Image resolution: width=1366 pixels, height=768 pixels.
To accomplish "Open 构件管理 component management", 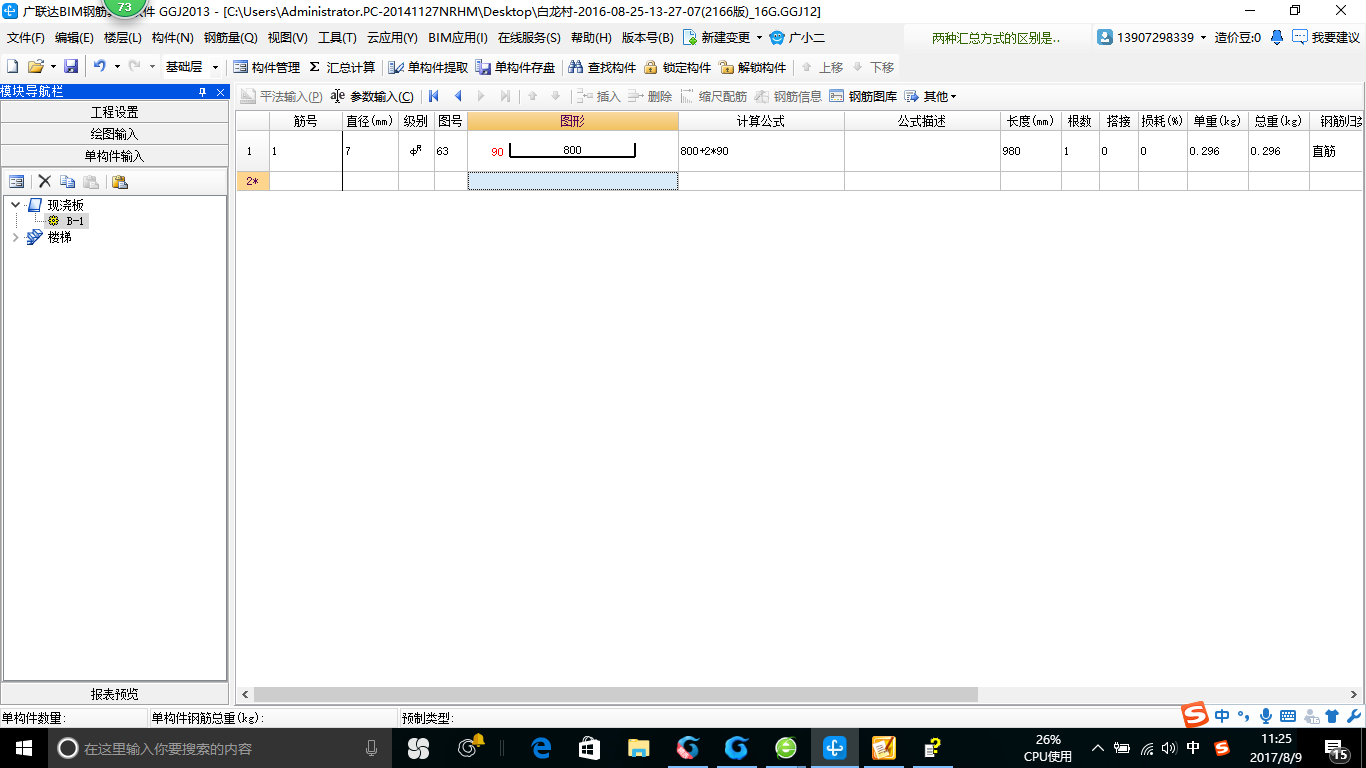I will click(x=266, y=67).
